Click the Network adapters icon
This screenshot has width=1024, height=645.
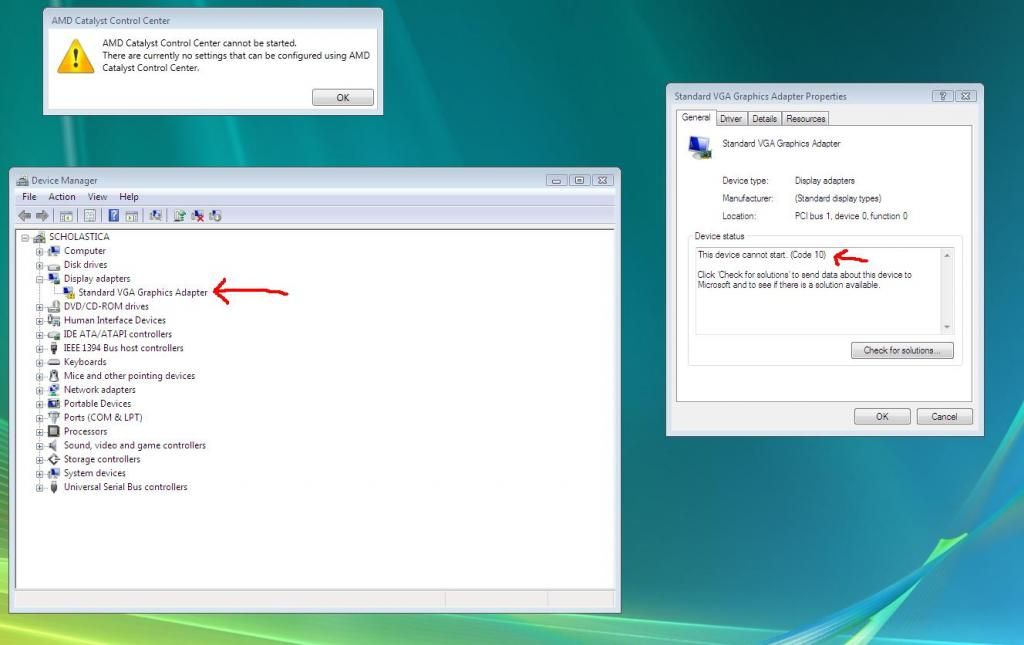click(54, 390)
